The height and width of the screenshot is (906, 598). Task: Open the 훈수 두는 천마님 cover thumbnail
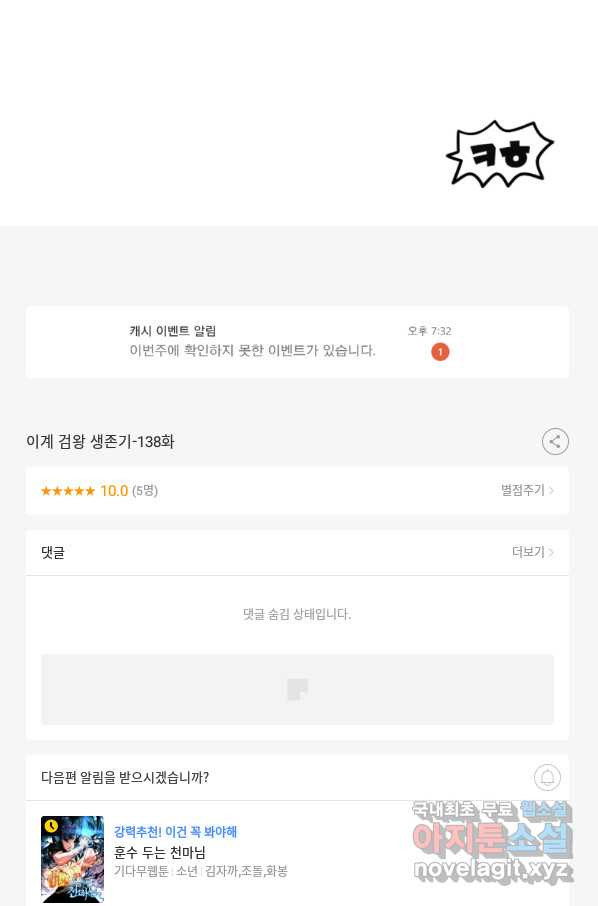click(72, 859)
